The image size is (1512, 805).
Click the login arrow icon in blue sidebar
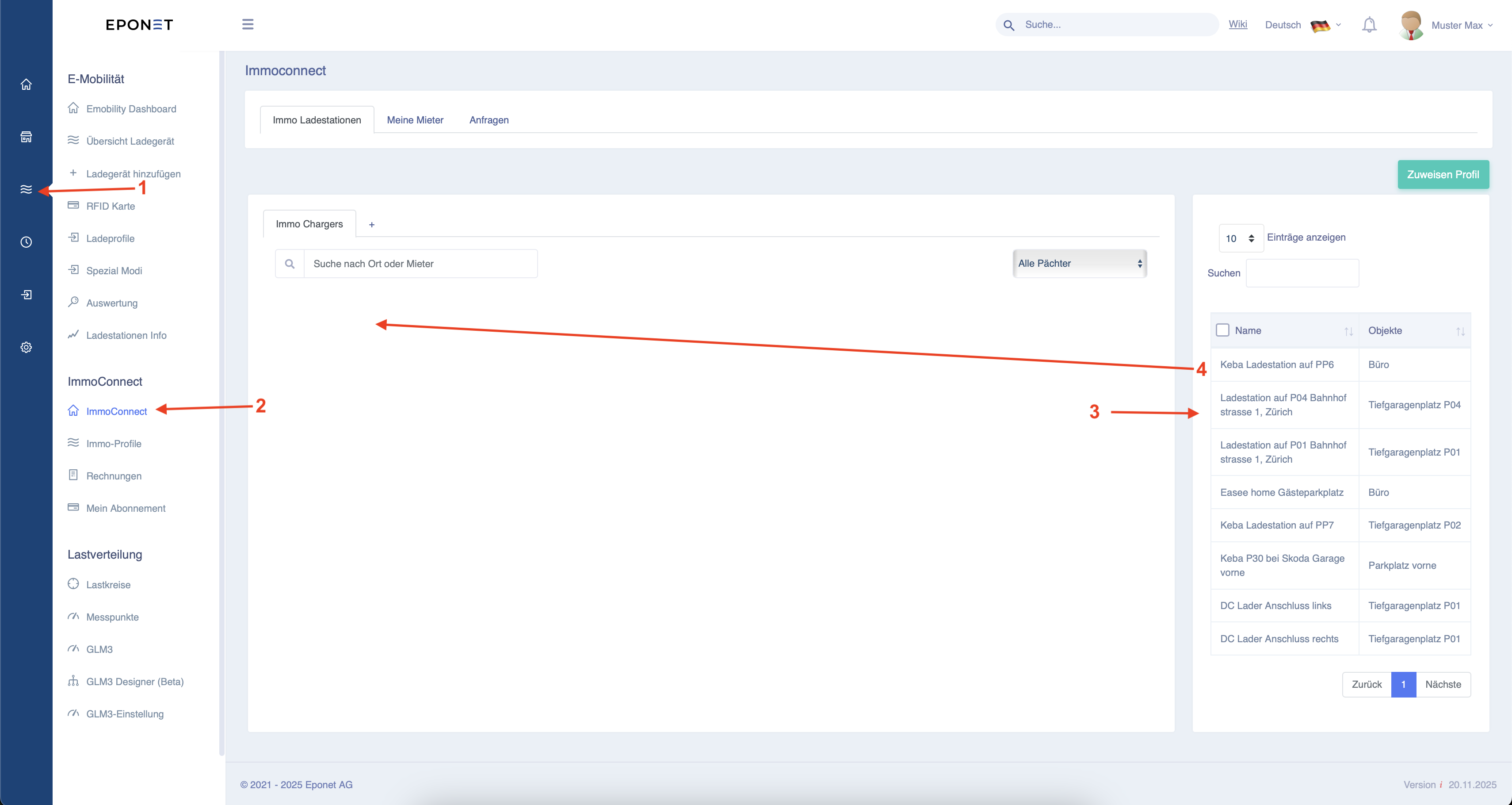[26, 295]
